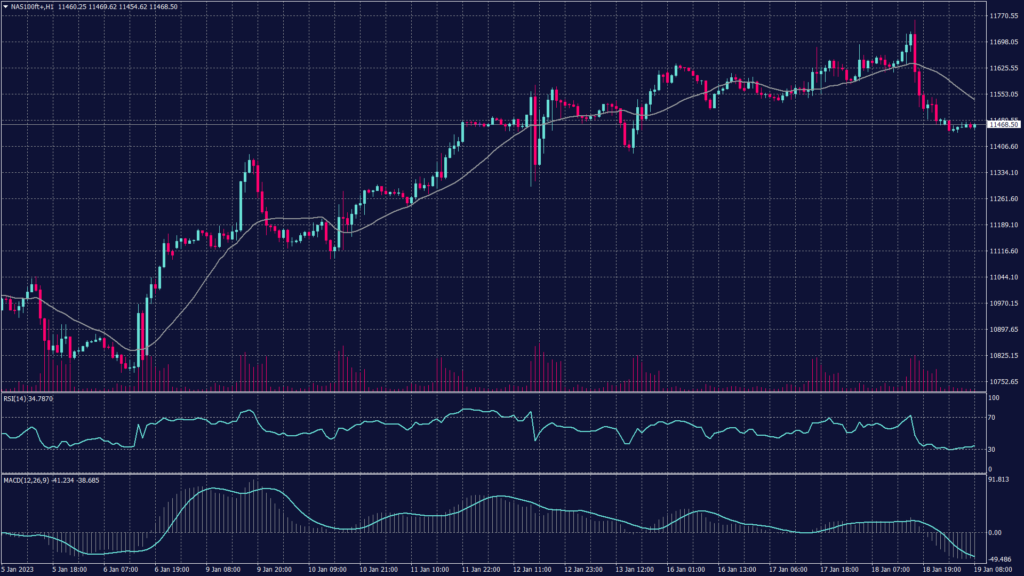
Task: Click the triangle arrow beside NAS100ft+ symbol
Action: tap(4, 6)
